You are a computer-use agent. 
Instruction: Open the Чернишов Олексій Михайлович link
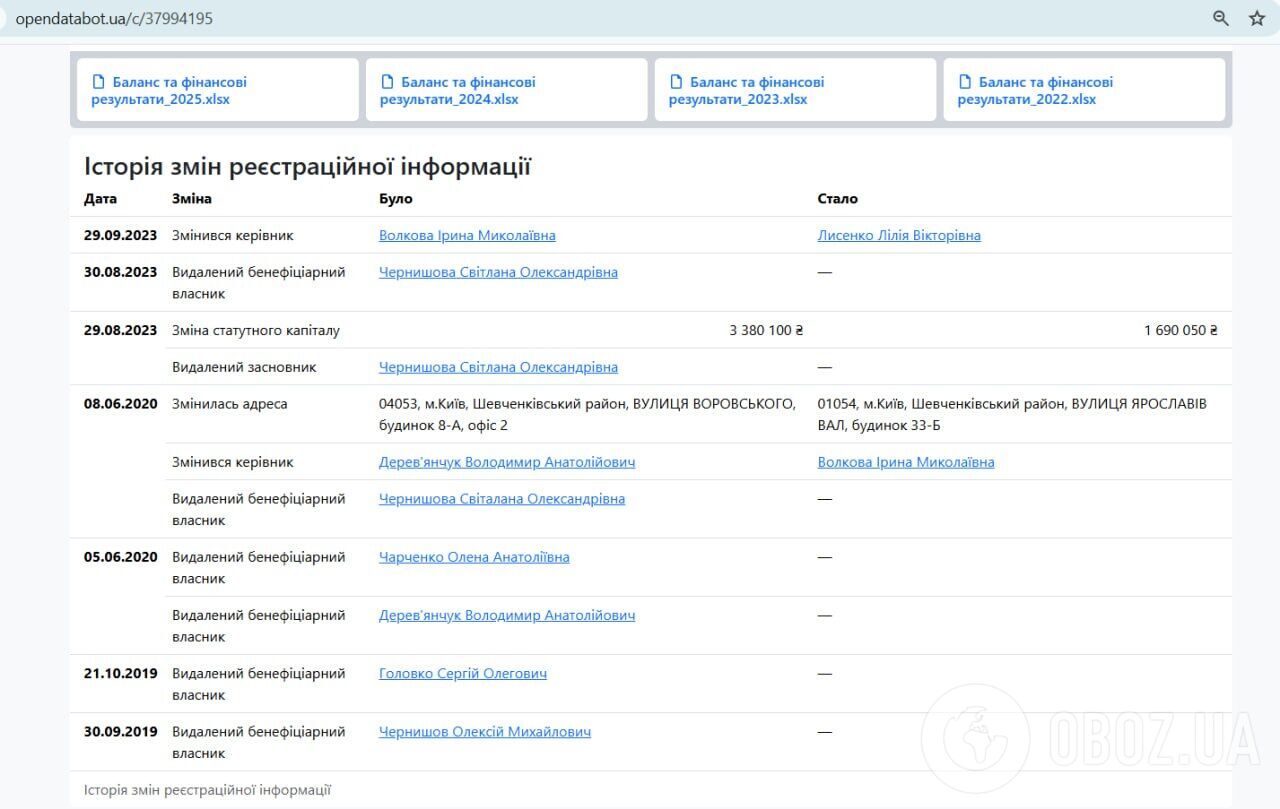[485, 732]
